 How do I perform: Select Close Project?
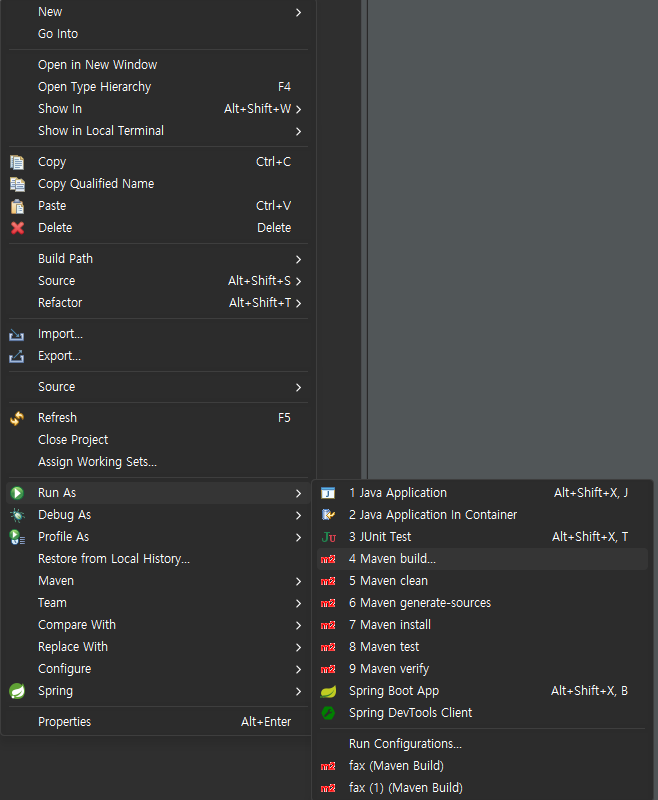[158, 440]
